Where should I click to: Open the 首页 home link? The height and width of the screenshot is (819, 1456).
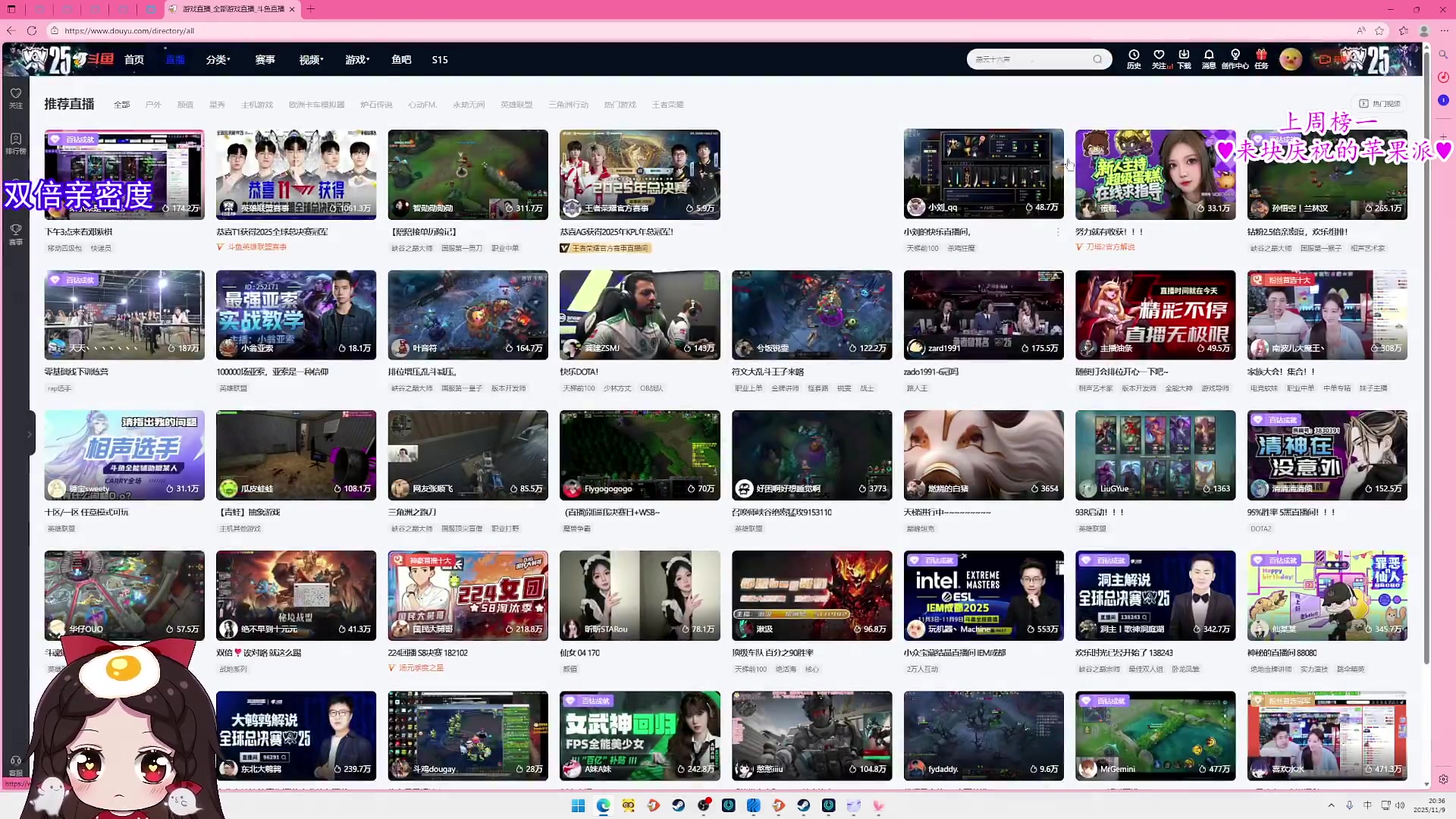pos(134,59)
